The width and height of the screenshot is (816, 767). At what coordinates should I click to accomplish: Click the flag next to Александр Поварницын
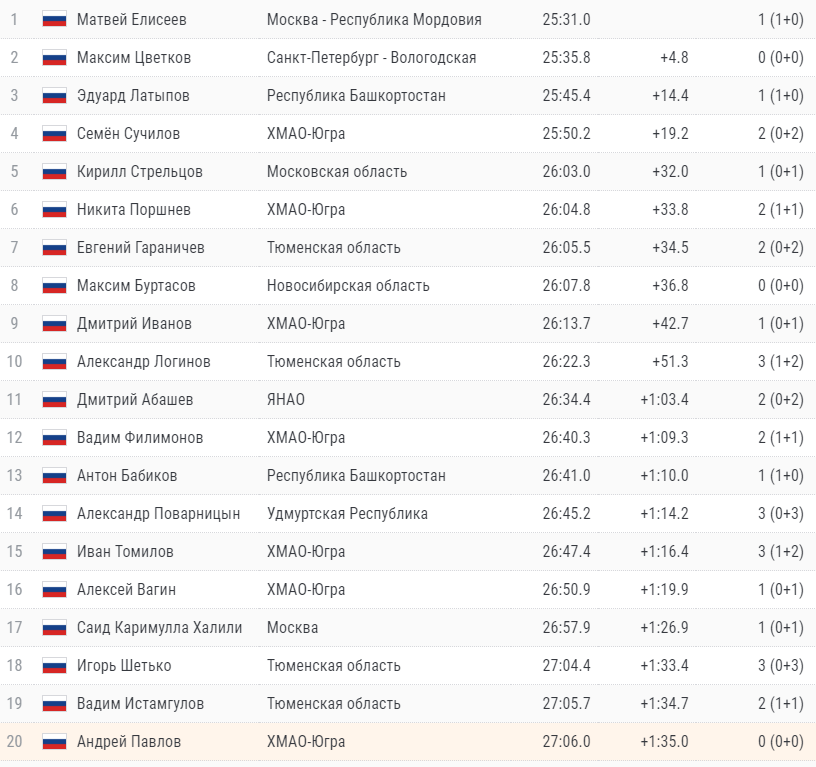pyautogui.click(x=54, y=514)
